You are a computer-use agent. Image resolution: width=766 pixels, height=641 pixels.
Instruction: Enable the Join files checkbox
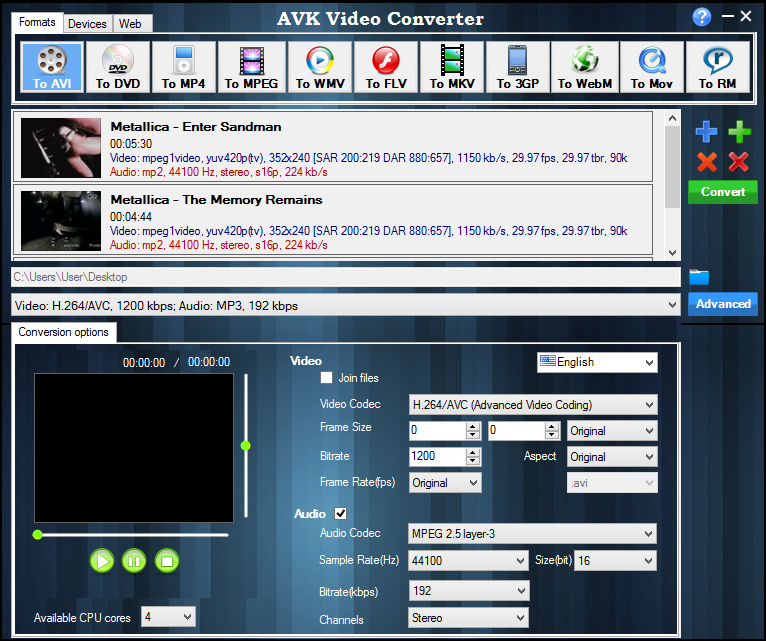(x=326, y=378)
